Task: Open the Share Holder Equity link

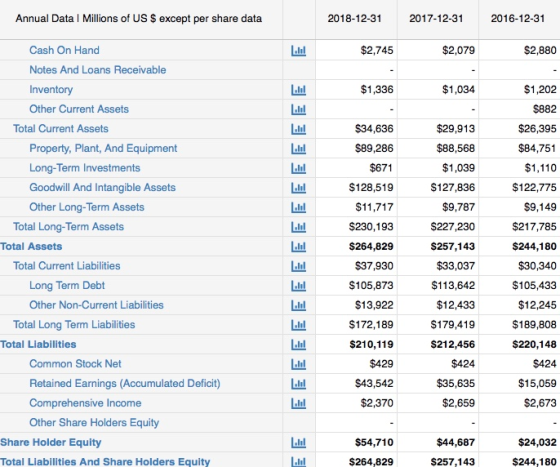Action: click(x=51, y=442)
